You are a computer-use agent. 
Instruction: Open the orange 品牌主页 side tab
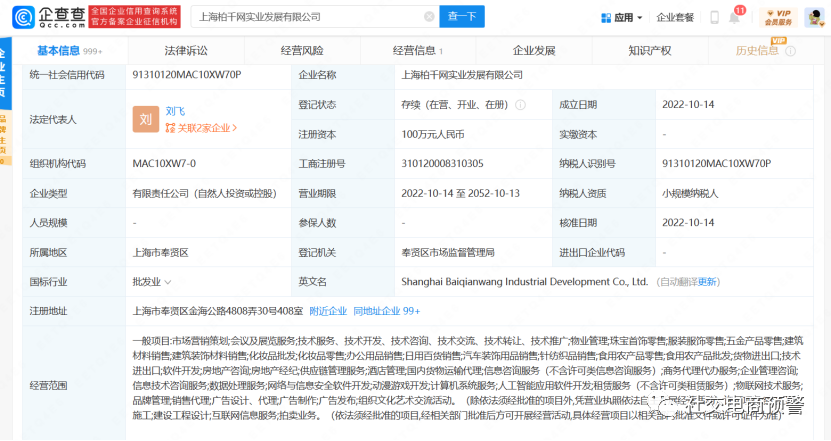(x=4, y=138)
